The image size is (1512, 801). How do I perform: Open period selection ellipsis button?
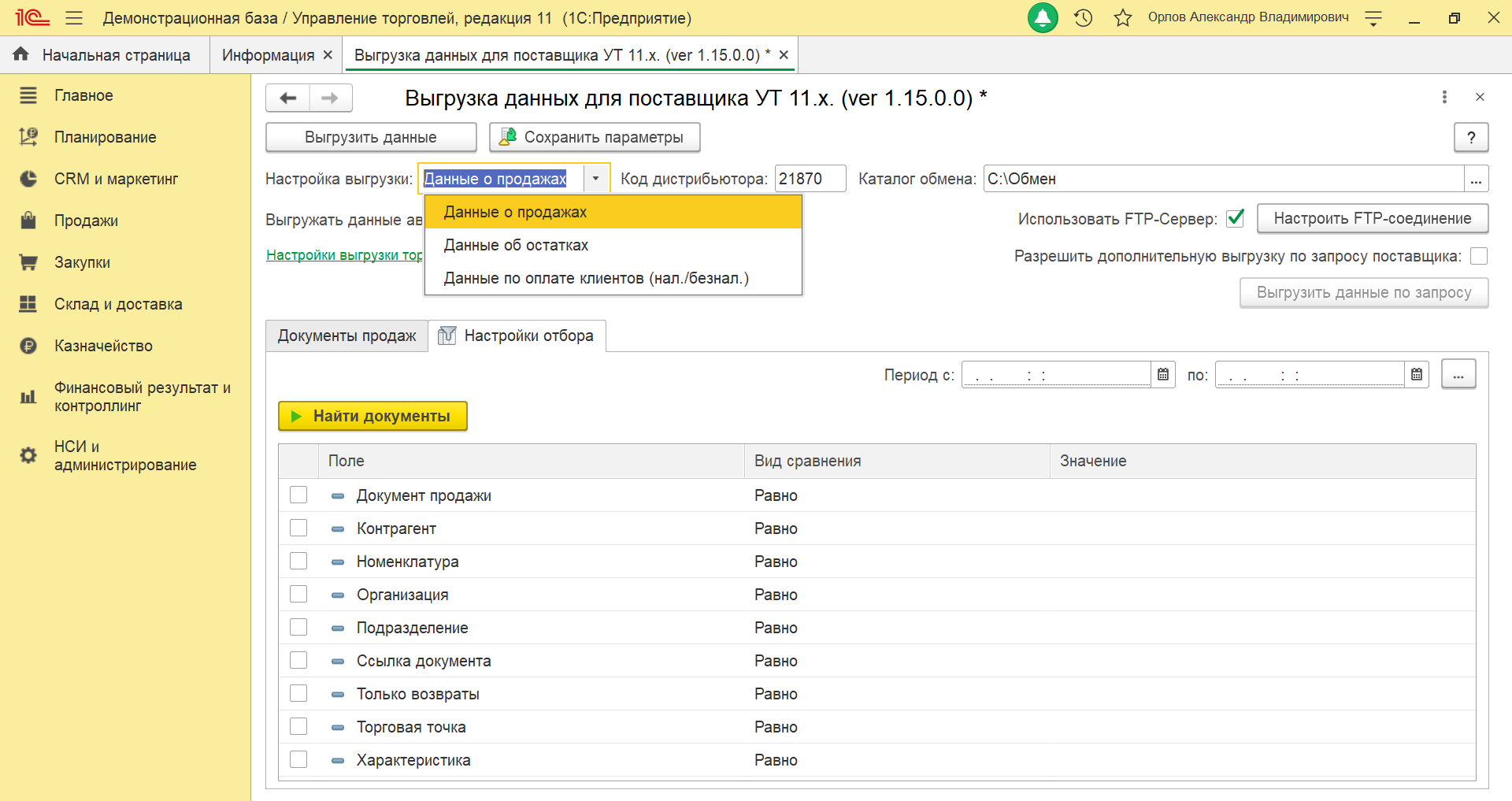click(1458, 374)
